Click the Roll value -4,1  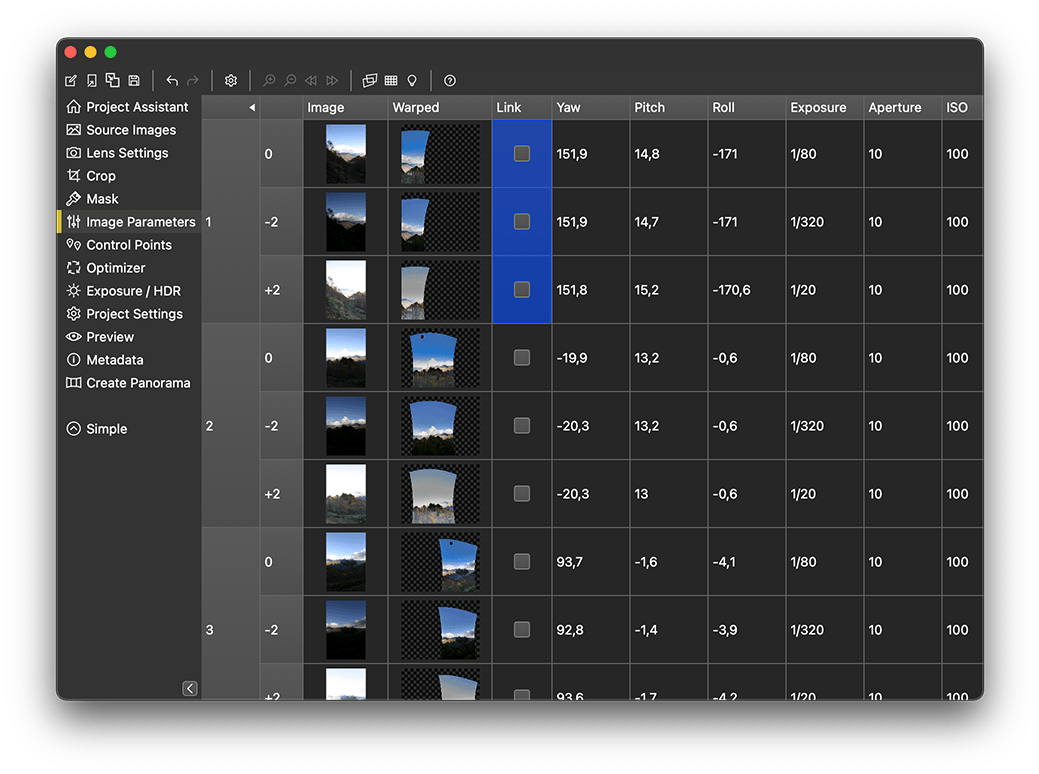click(725, 562)
